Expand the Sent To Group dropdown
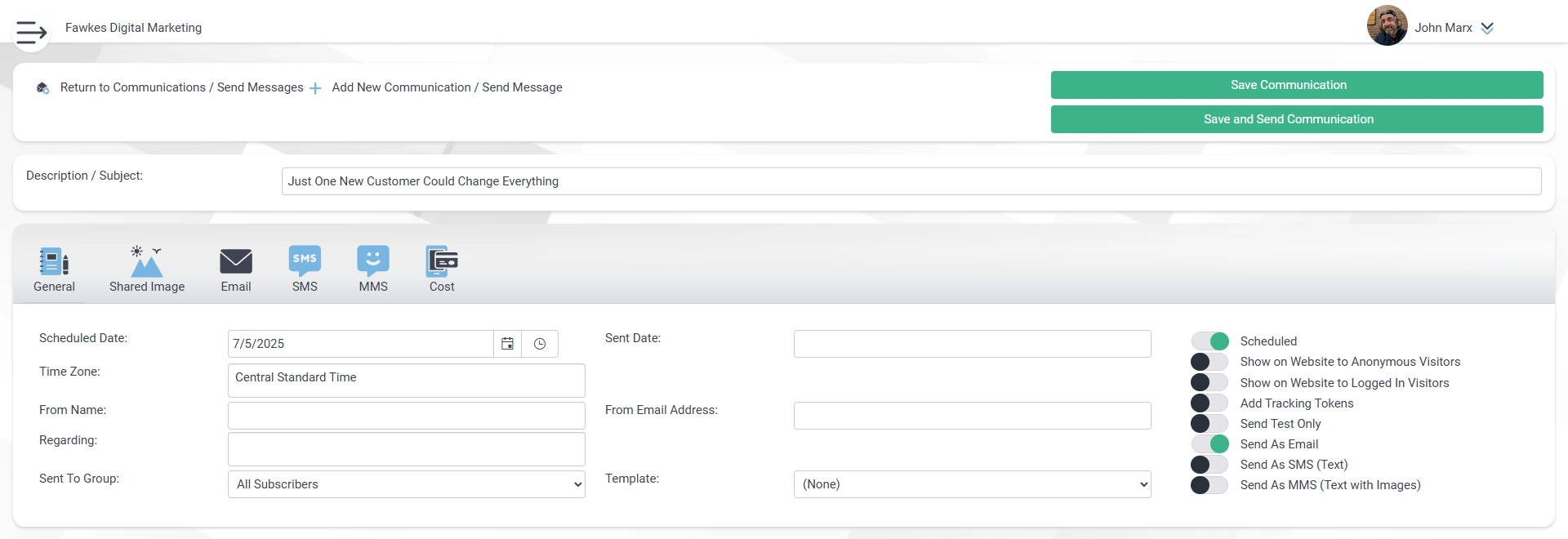Image resolution: width=1568 pixels, height=539 pixels. [x=406, y=484]
